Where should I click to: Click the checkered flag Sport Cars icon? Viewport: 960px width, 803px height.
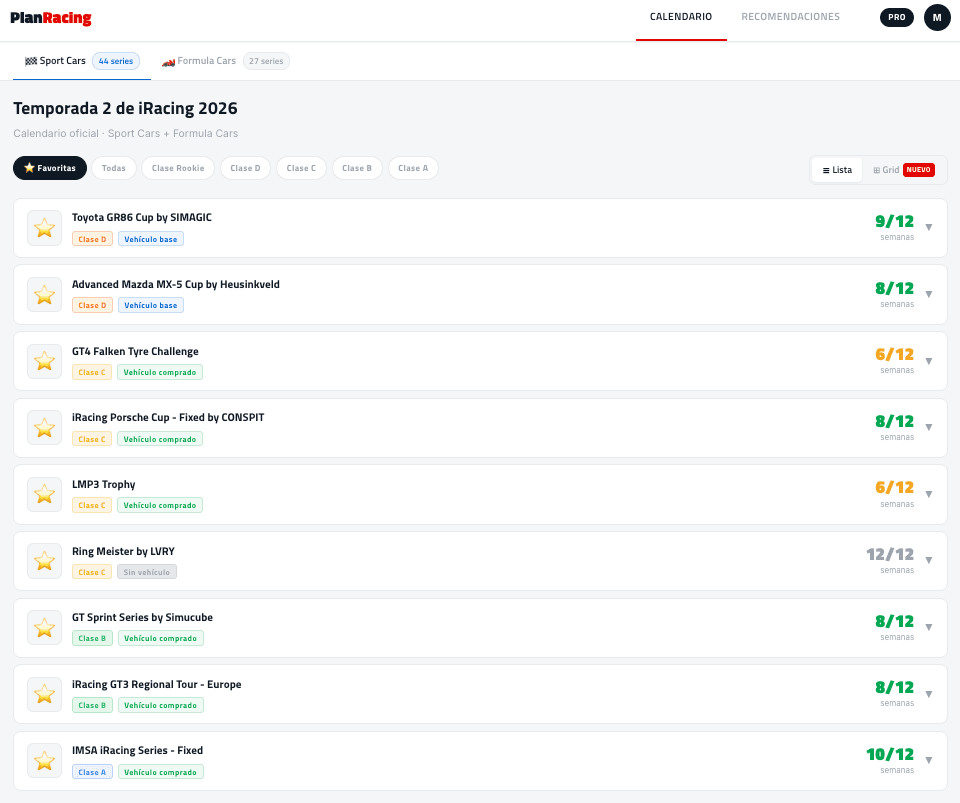click(x=31, y=61)
